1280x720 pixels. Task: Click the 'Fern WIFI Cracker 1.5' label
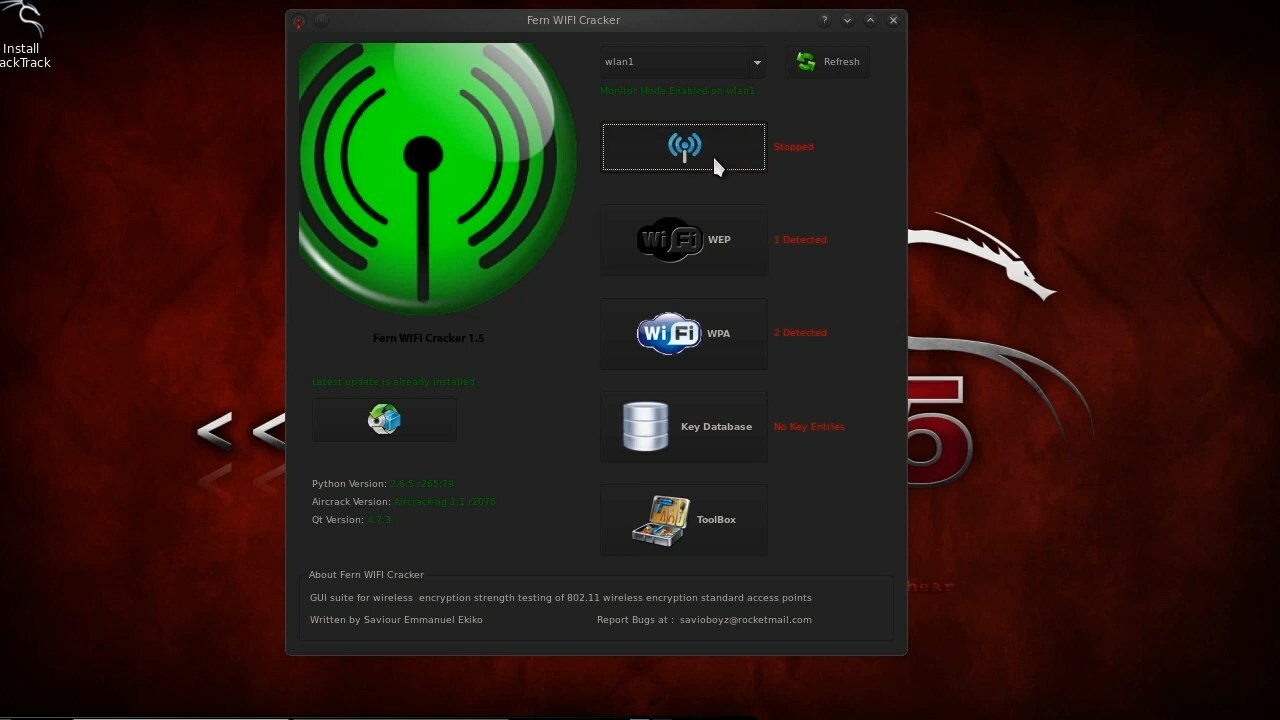[x=428, y=338]
